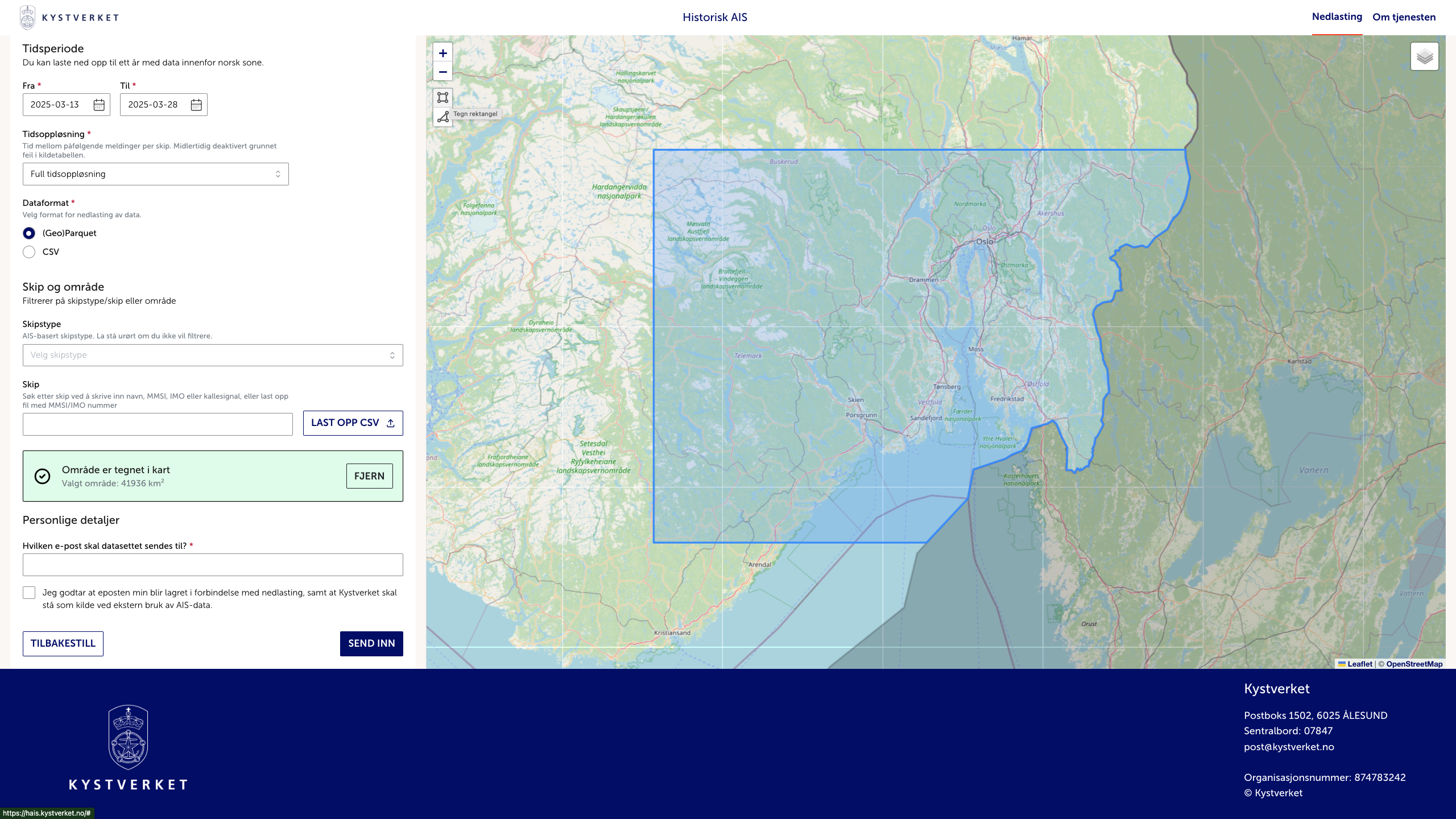Image resolution: width=1456 pixels, height=819 pixels.
Task: Zoom in on the map
Action: click(x=442, y=53)
